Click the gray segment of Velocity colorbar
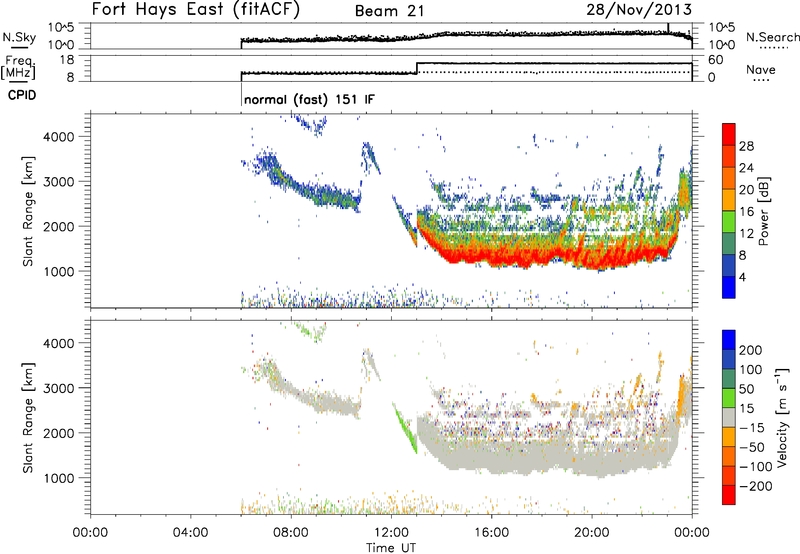The height and width of the screenshot is (554, 800). 729,417
